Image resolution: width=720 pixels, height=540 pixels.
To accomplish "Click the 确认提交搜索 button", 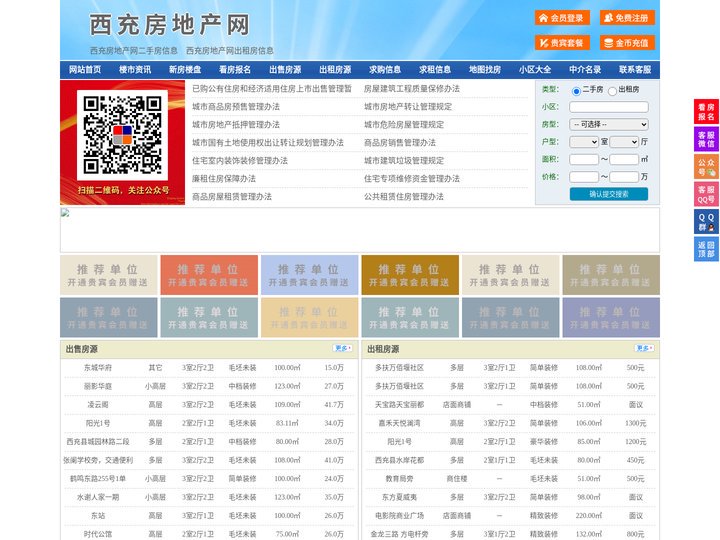I will 609,194.
